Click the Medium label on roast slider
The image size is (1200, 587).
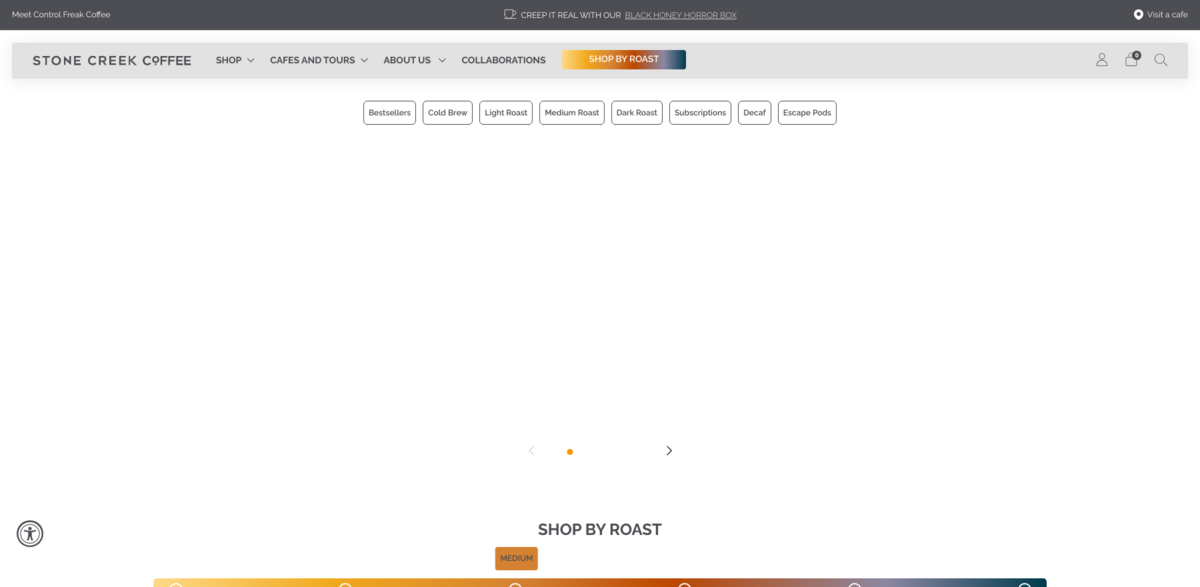(516, 558)
